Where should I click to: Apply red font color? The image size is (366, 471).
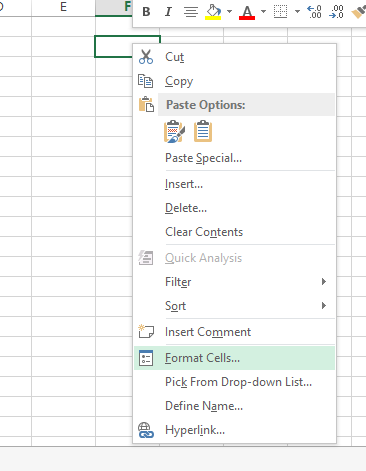click(x=247, y=12)
